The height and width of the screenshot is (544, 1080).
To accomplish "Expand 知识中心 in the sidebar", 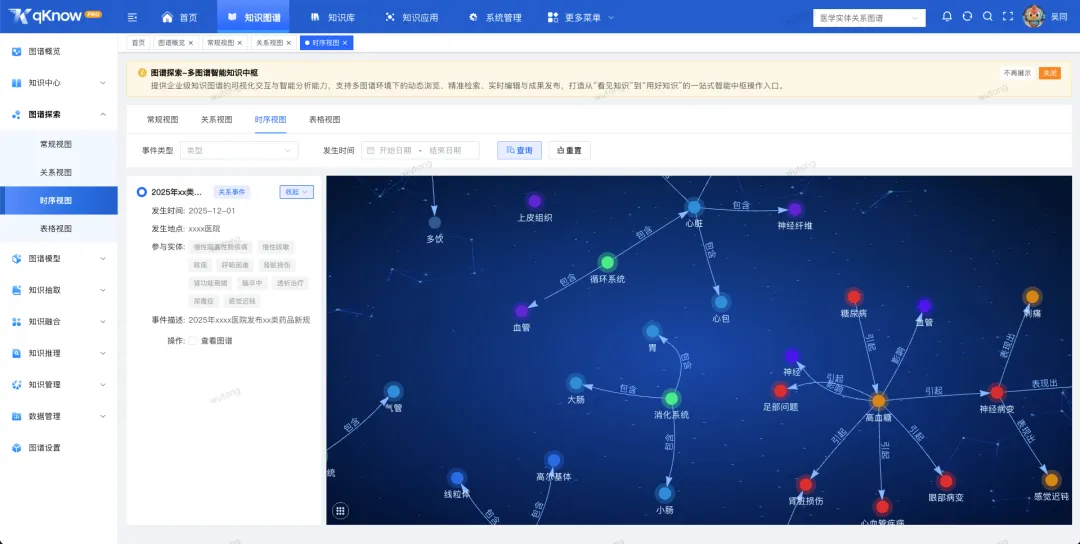I will (59, 83).
